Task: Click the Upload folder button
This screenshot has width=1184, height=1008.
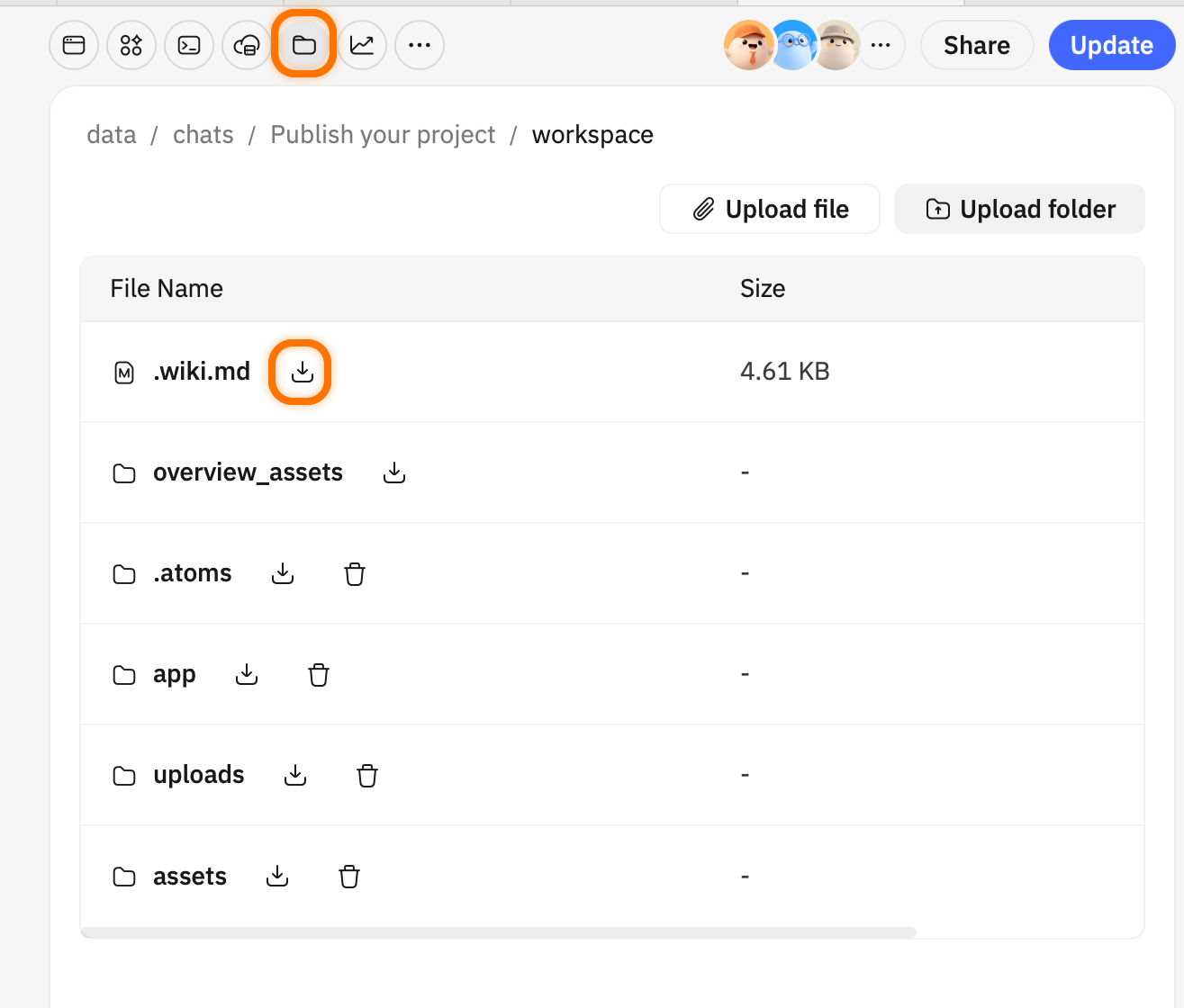Action: click(1020, 209)
